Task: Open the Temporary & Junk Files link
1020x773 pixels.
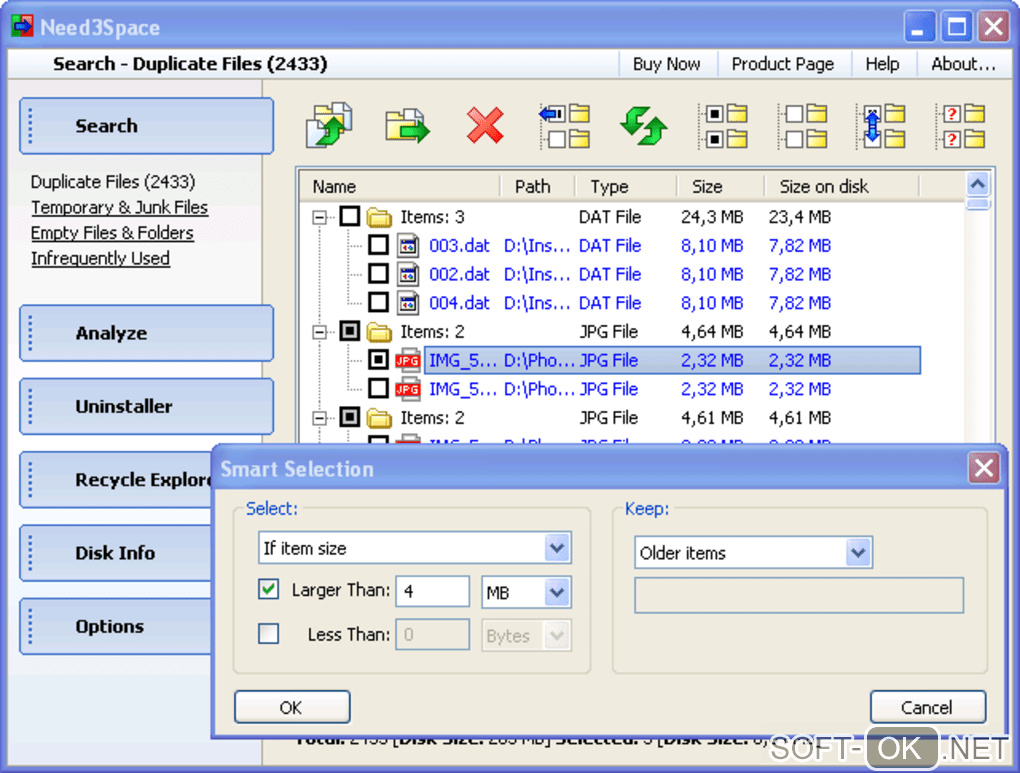Action: click(x=119, y=208)
